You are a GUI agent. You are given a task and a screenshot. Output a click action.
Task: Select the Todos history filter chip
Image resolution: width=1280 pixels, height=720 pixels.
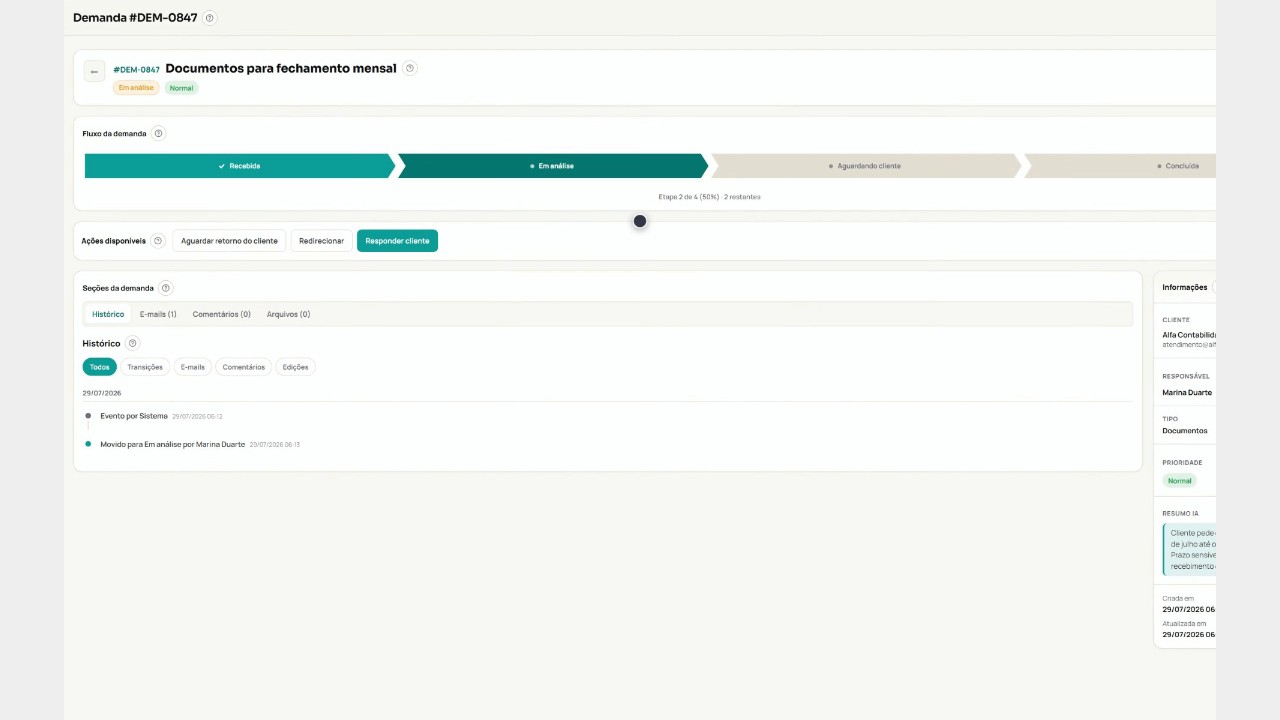(99, 367)
